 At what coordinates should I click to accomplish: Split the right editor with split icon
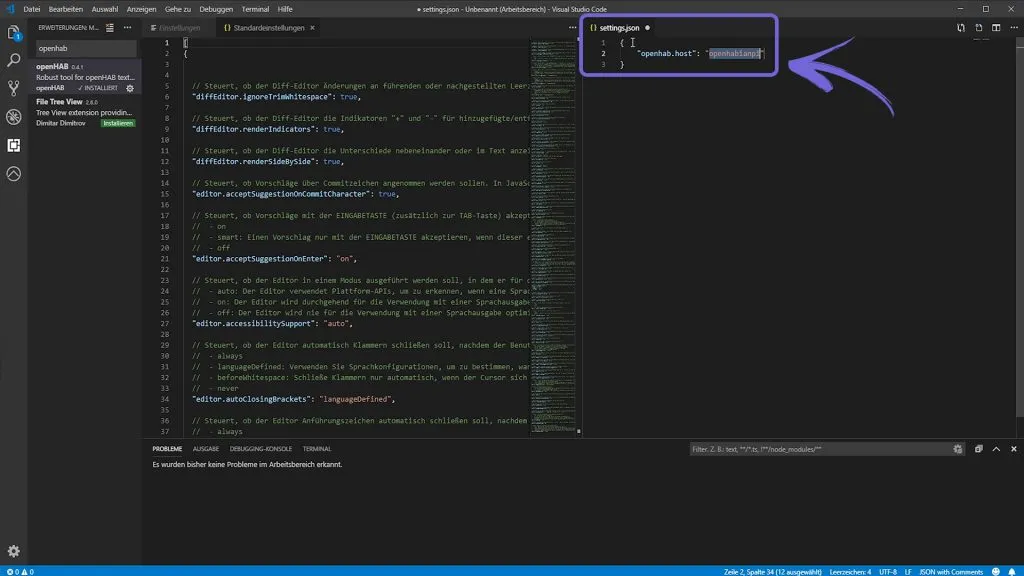(996, 27)
